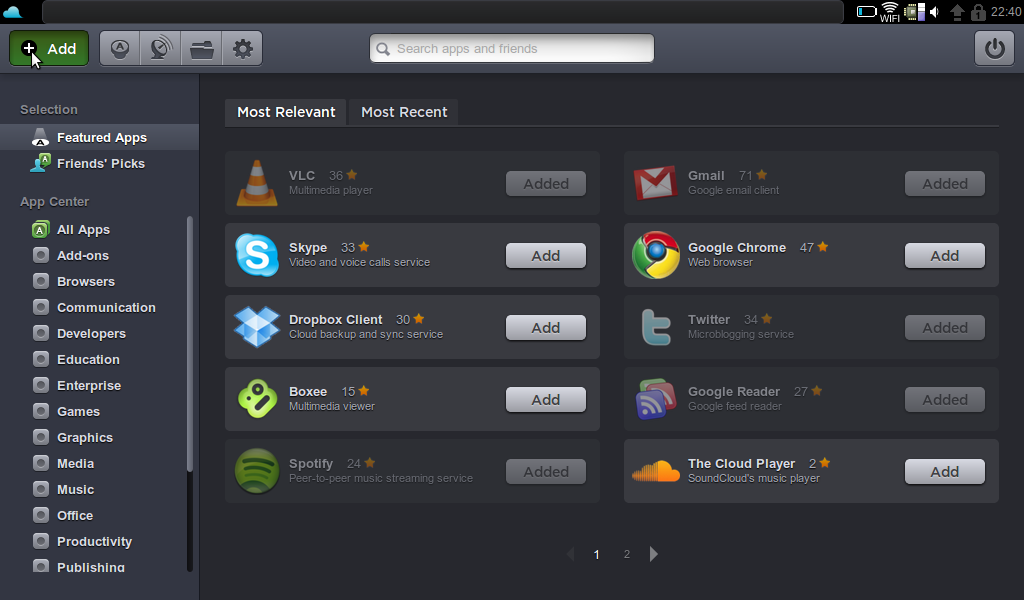Click the Twitter bird icon

(x=656, y=326)
